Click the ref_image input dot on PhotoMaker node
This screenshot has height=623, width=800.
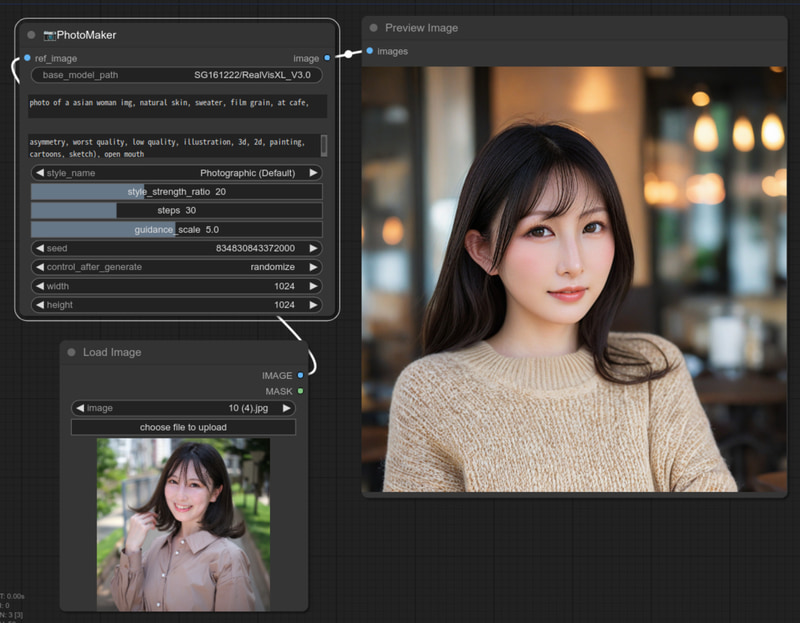(27, 58)
